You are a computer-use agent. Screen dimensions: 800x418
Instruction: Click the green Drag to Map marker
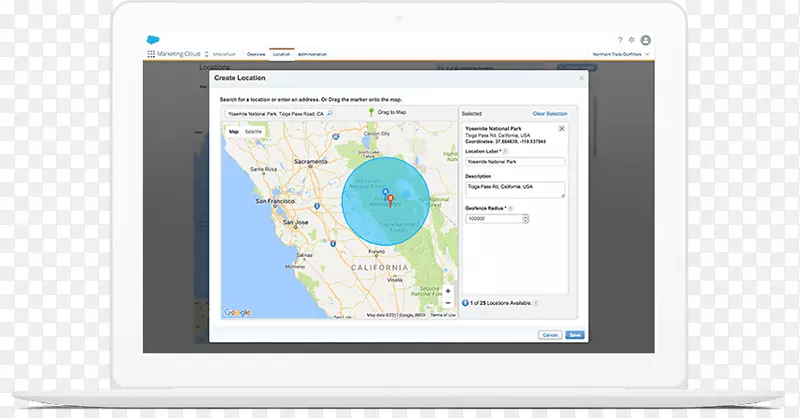click(x=368, y=113)
